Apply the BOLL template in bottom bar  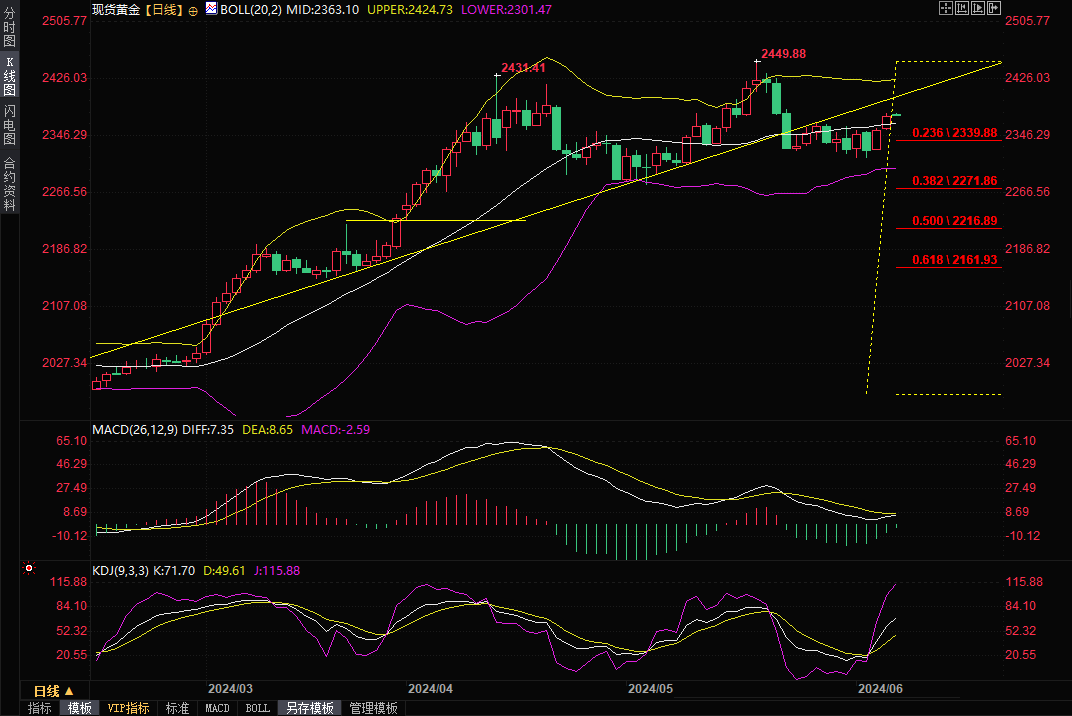coord(258,708)
